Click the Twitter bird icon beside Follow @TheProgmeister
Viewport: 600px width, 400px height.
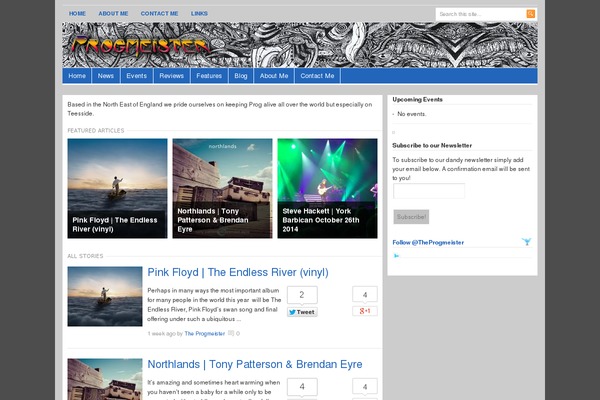(527, 242)
